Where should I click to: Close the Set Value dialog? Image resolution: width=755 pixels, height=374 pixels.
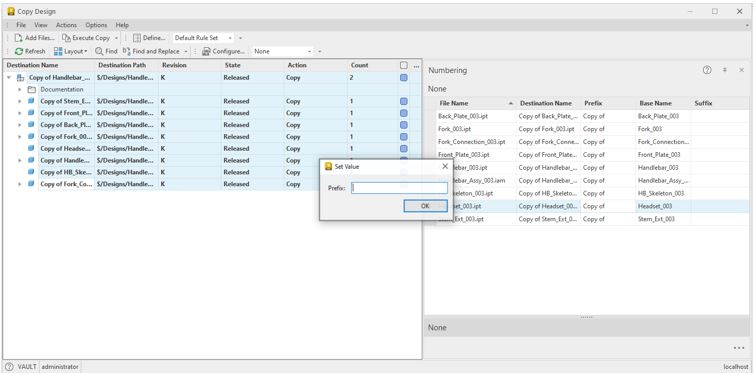click(x=445, y=166)
